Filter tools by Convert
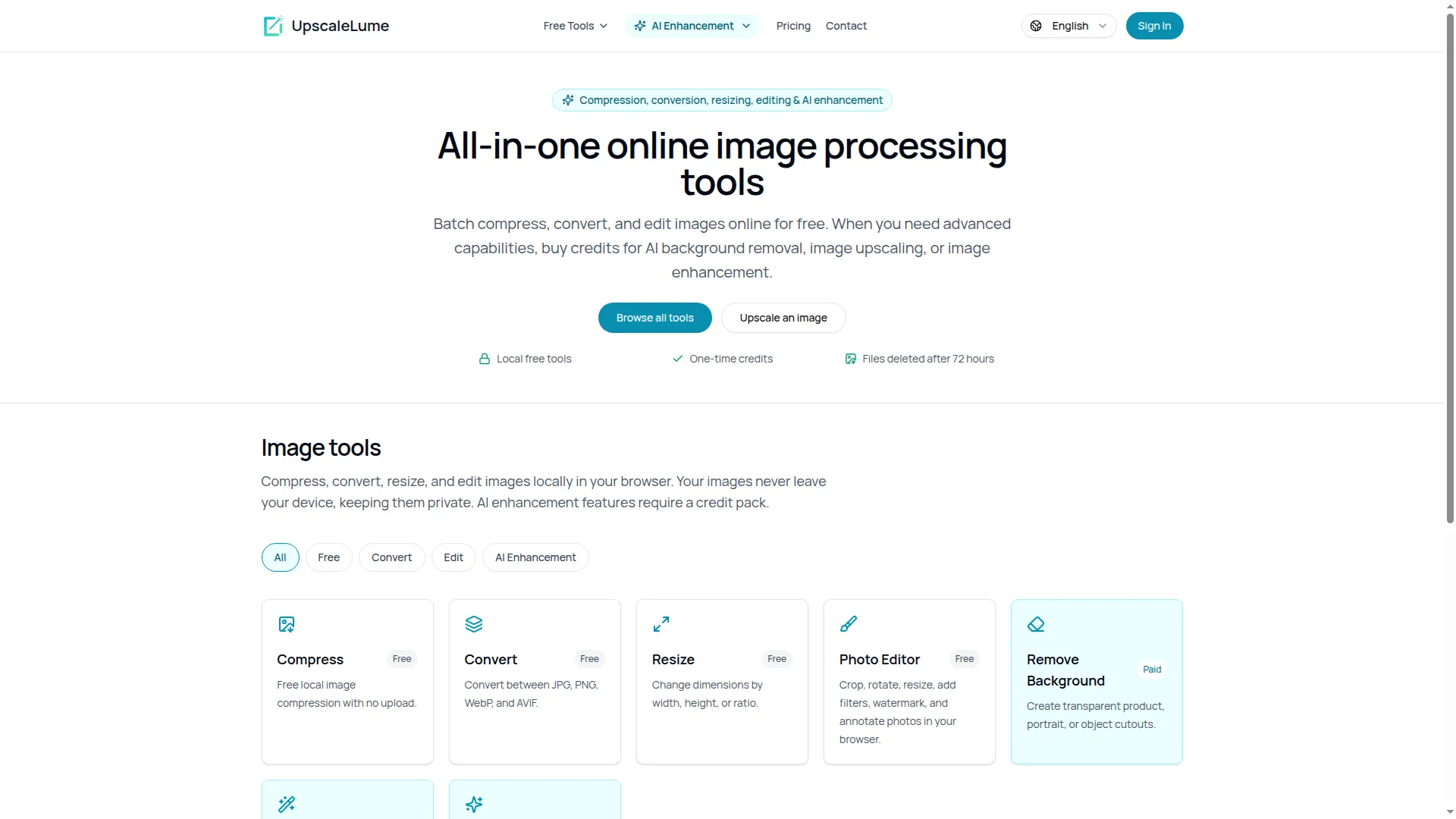Screen dimensions: 1456x819 (x=392, y=557)
